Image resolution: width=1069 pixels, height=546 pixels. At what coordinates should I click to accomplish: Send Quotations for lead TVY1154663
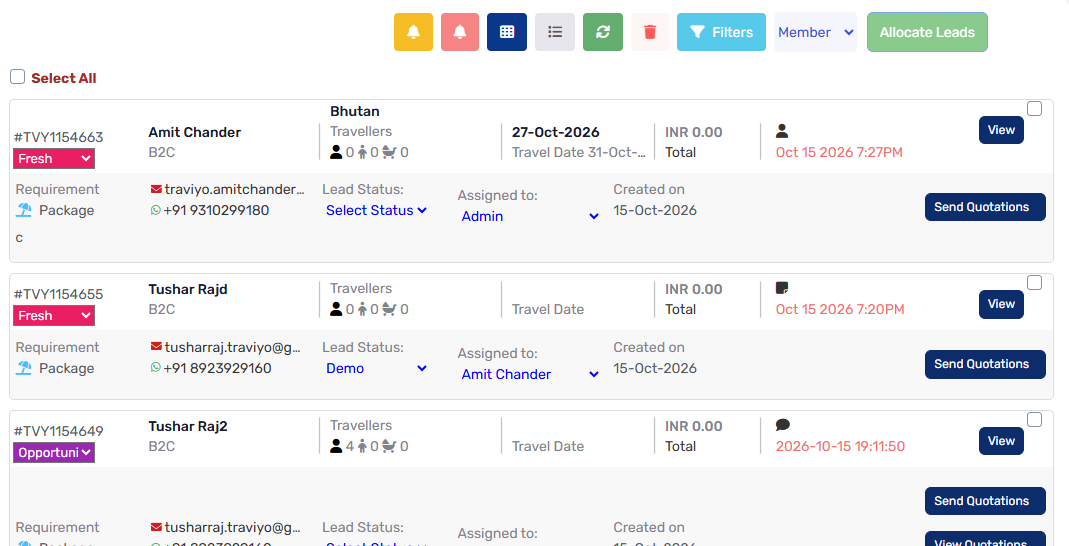985,207
